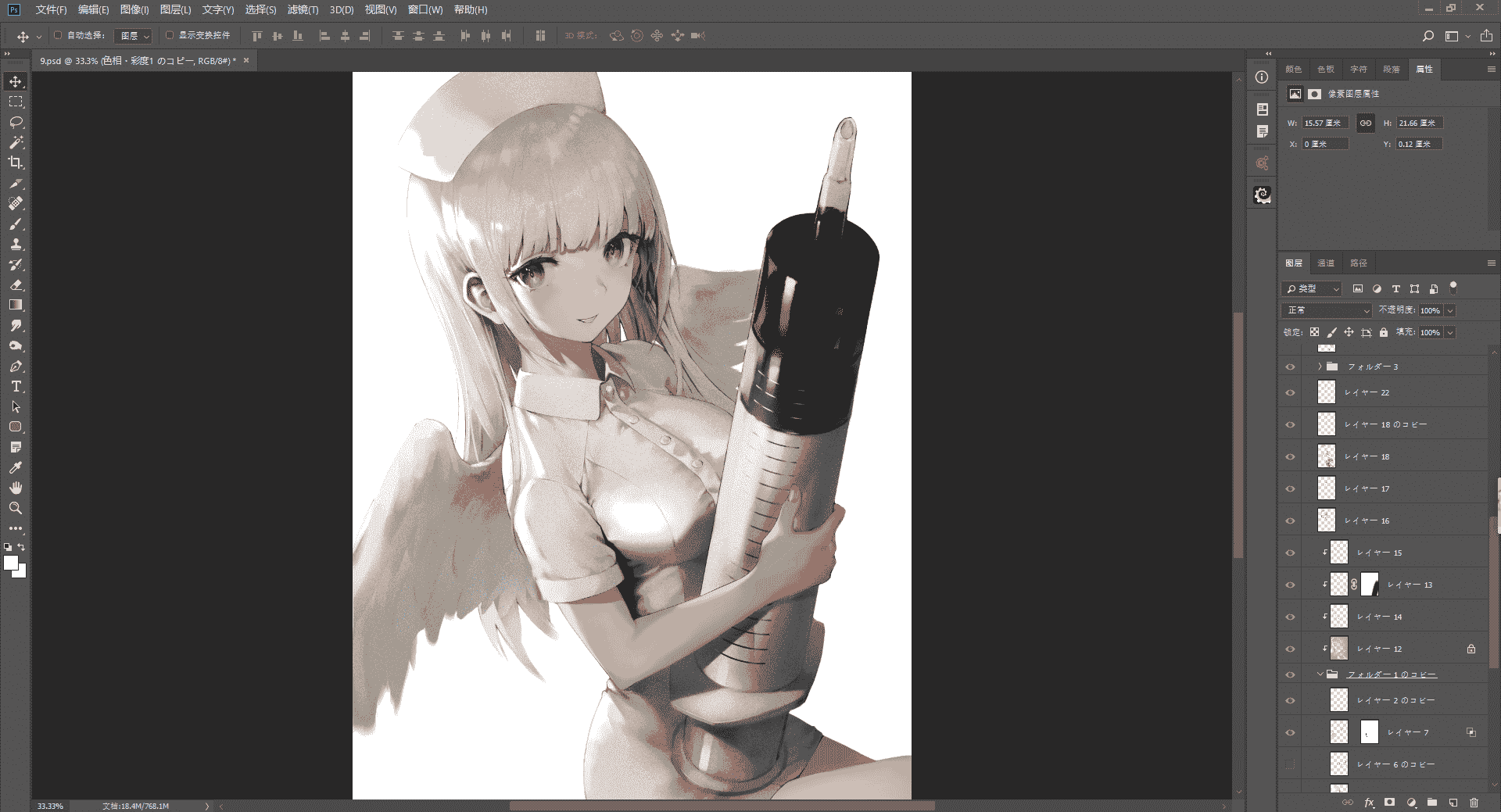Enable the 显示变换控件 checkbox
The height and width of the screenshot is (812, 1501).
(x=170, y=35)
